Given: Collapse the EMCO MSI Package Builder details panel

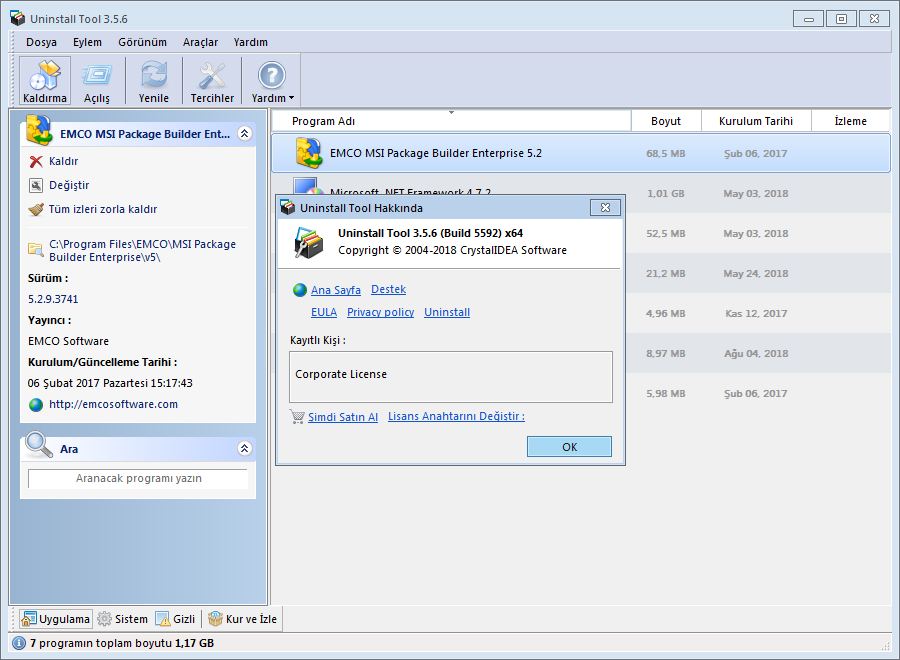Looking at the screenshot, I should (x=245, y=134).
